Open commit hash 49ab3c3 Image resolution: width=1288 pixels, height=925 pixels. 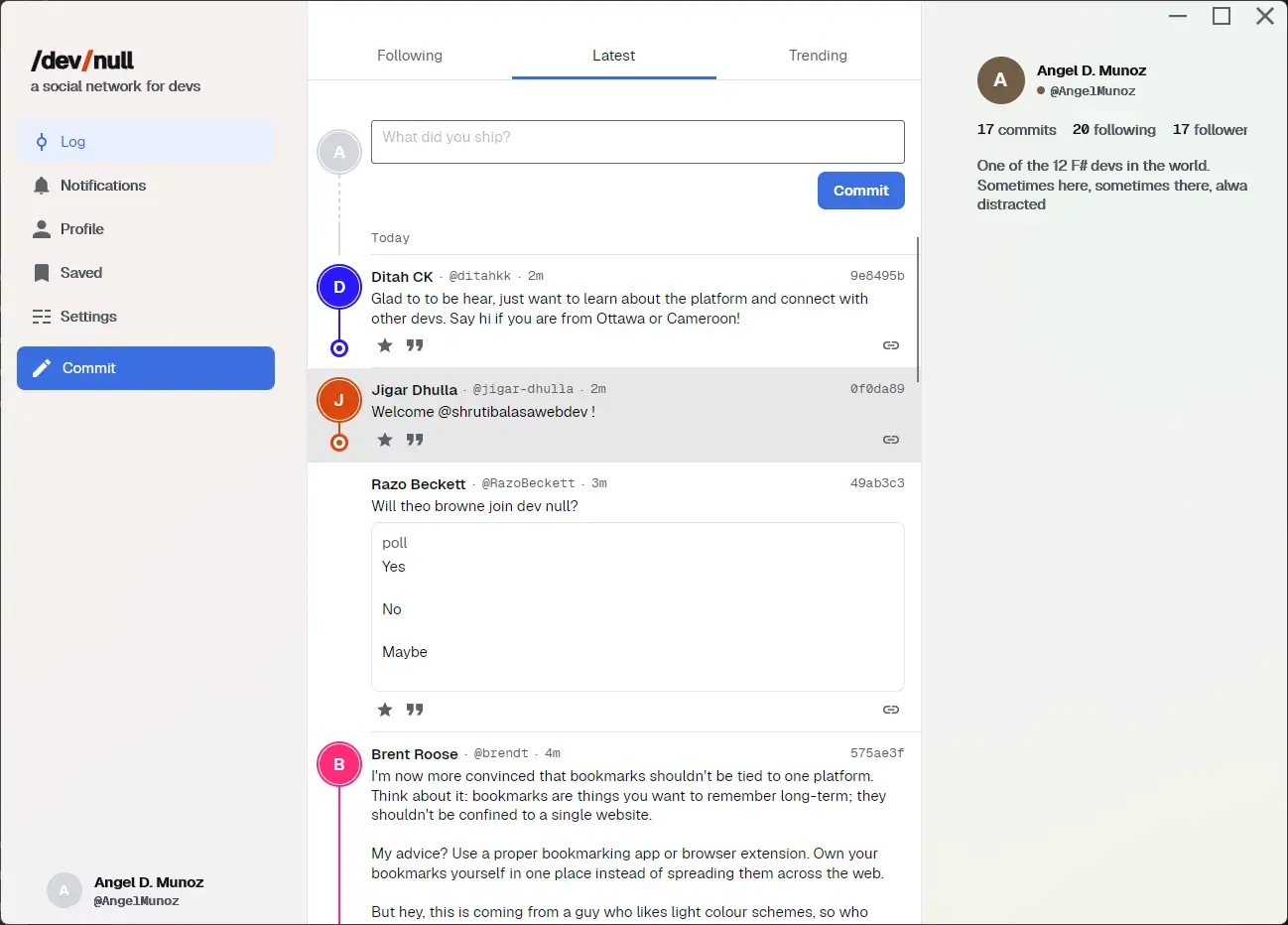coord(877,483)
